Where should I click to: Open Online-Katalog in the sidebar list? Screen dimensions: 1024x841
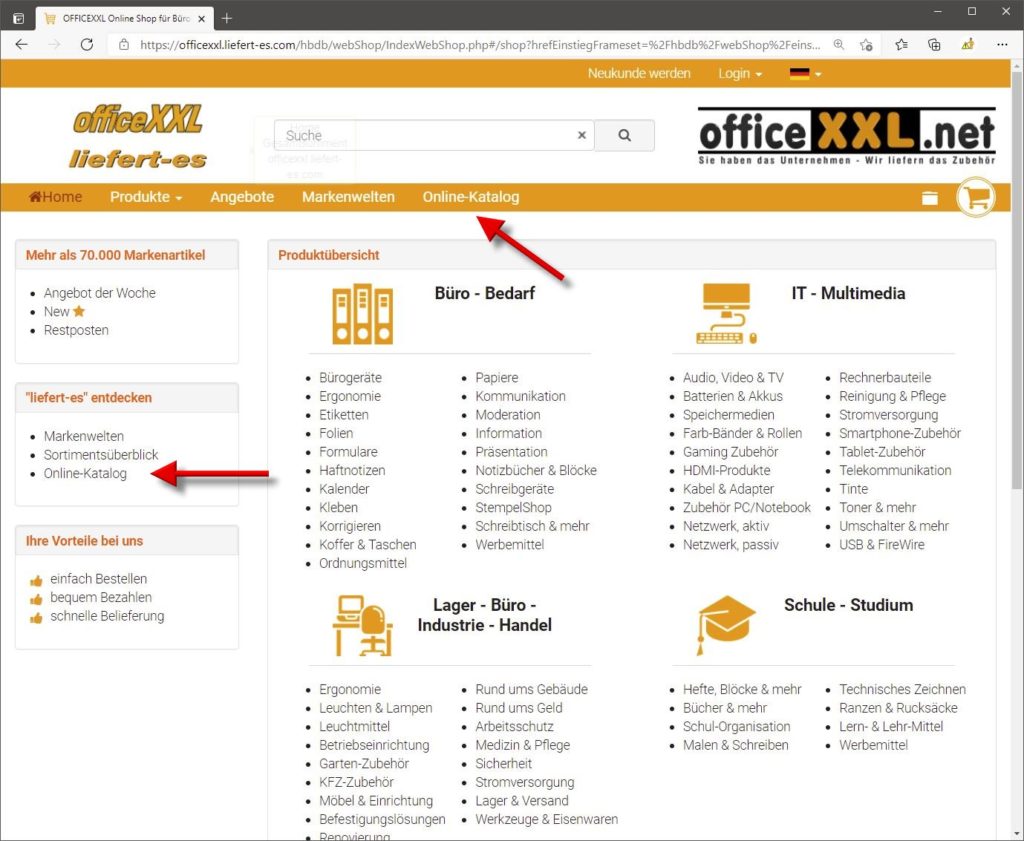(x=85, y=473)
